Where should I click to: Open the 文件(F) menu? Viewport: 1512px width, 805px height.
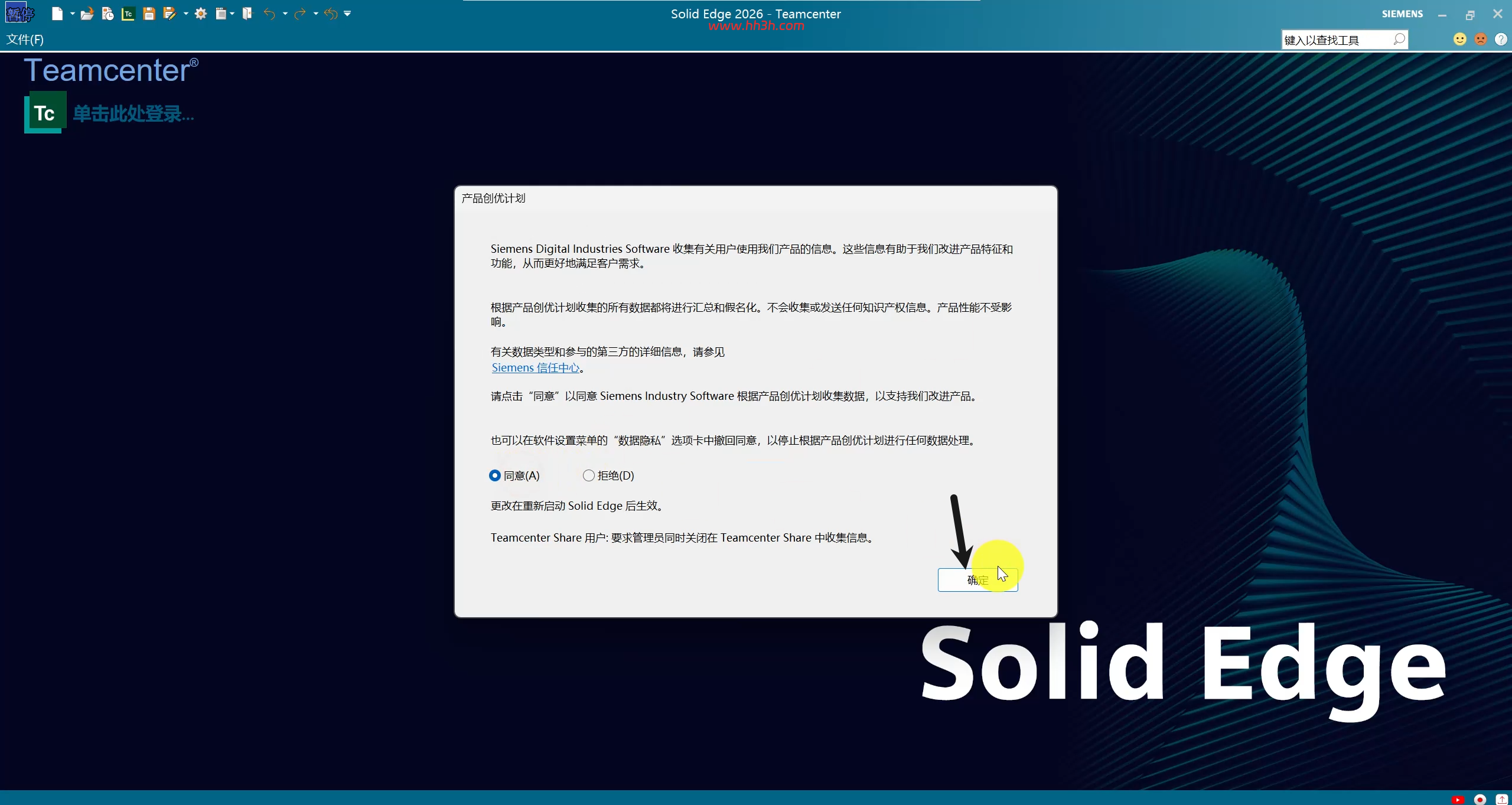25,40
